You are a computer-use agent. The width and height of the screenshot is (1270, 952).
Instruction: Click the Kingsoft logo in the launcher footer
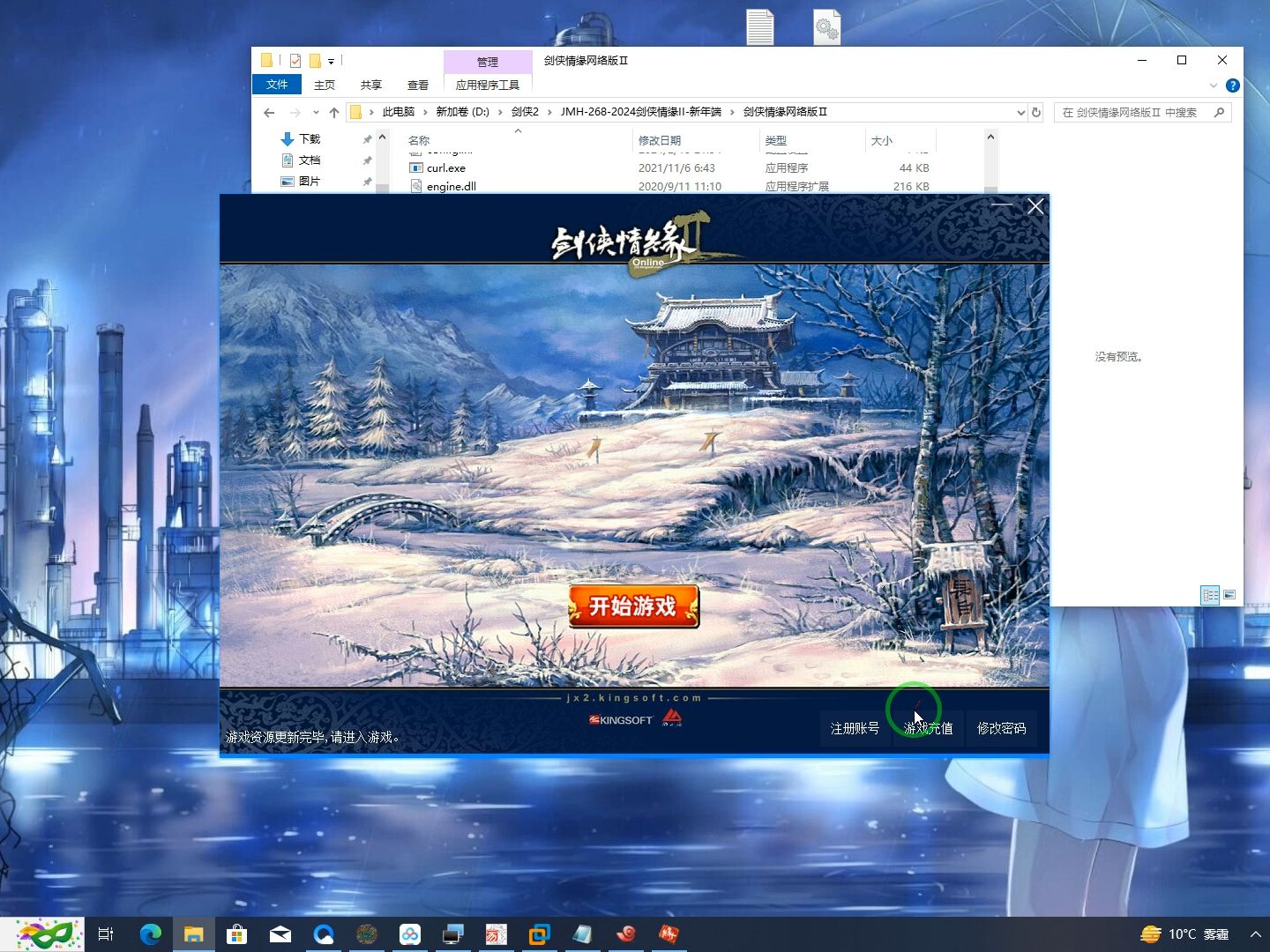coord(621,720)
